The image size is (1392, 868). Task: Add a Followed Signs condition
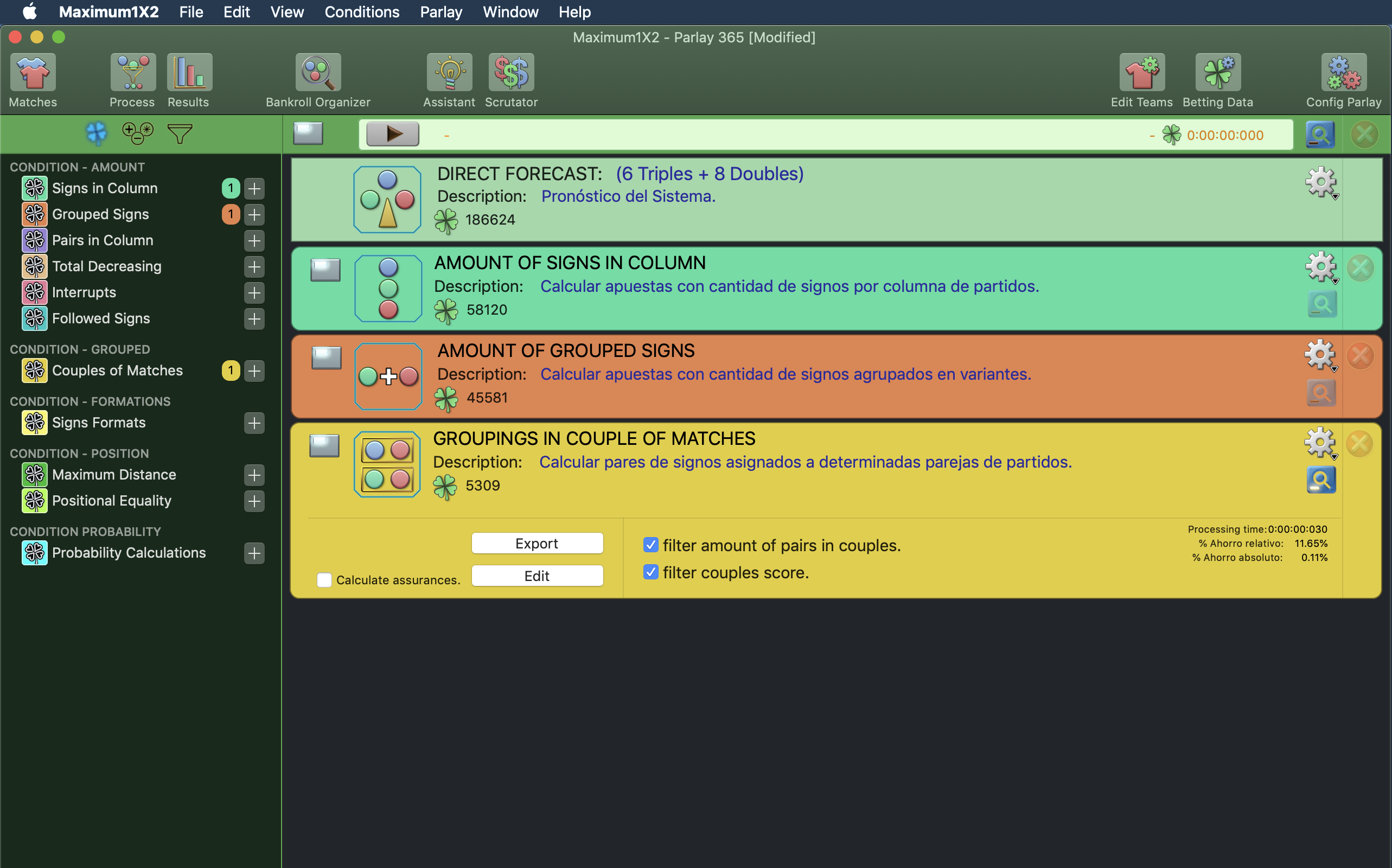[254, 318]
